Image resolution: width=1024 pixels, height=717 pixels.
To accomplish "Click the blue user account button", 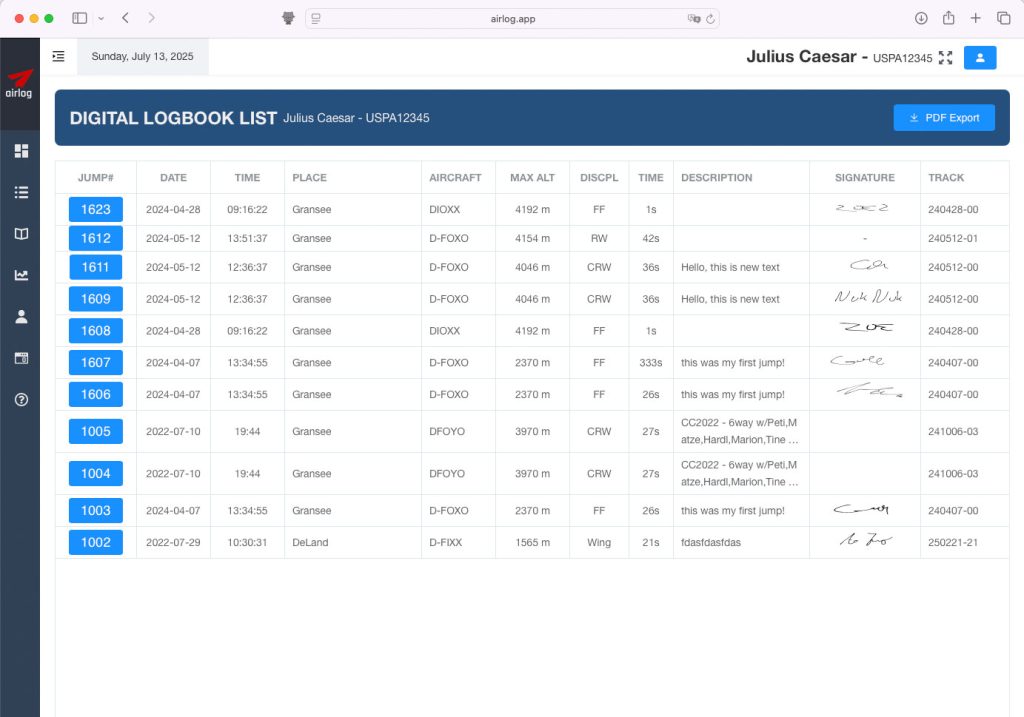I will click(x=979, y=58).
